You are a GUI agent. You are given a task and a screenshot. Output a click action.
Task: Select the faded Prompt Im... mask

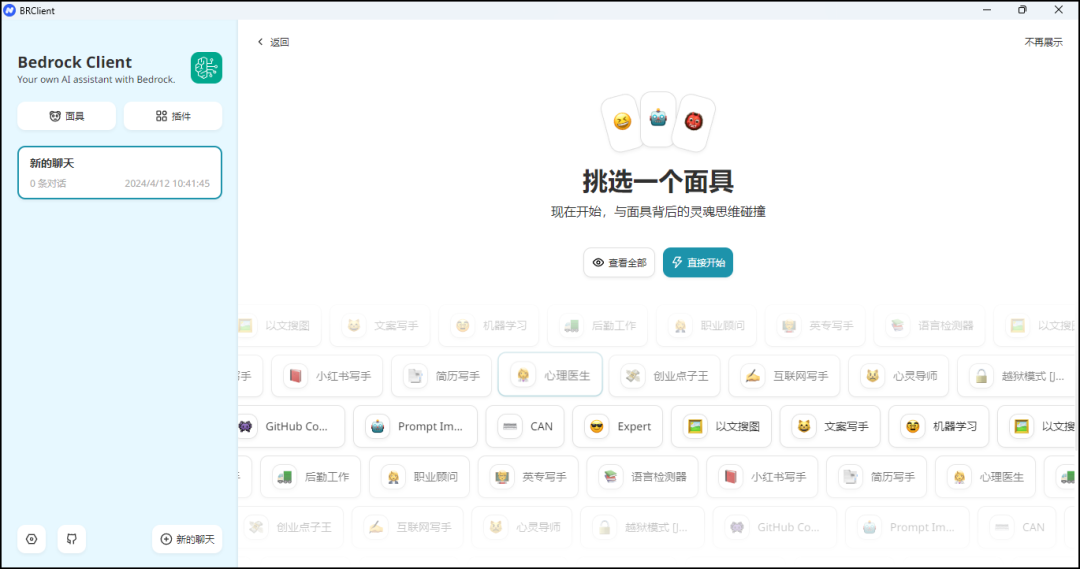coord(907,527)
